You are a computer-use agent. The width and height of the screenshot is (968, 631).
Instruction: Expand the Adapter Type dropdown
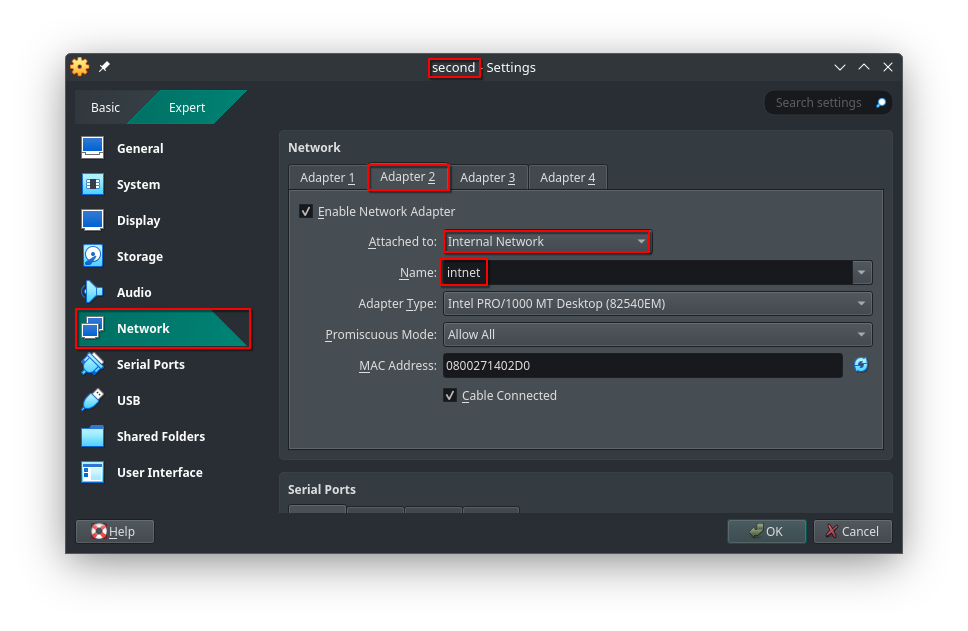tap(657, 304)
